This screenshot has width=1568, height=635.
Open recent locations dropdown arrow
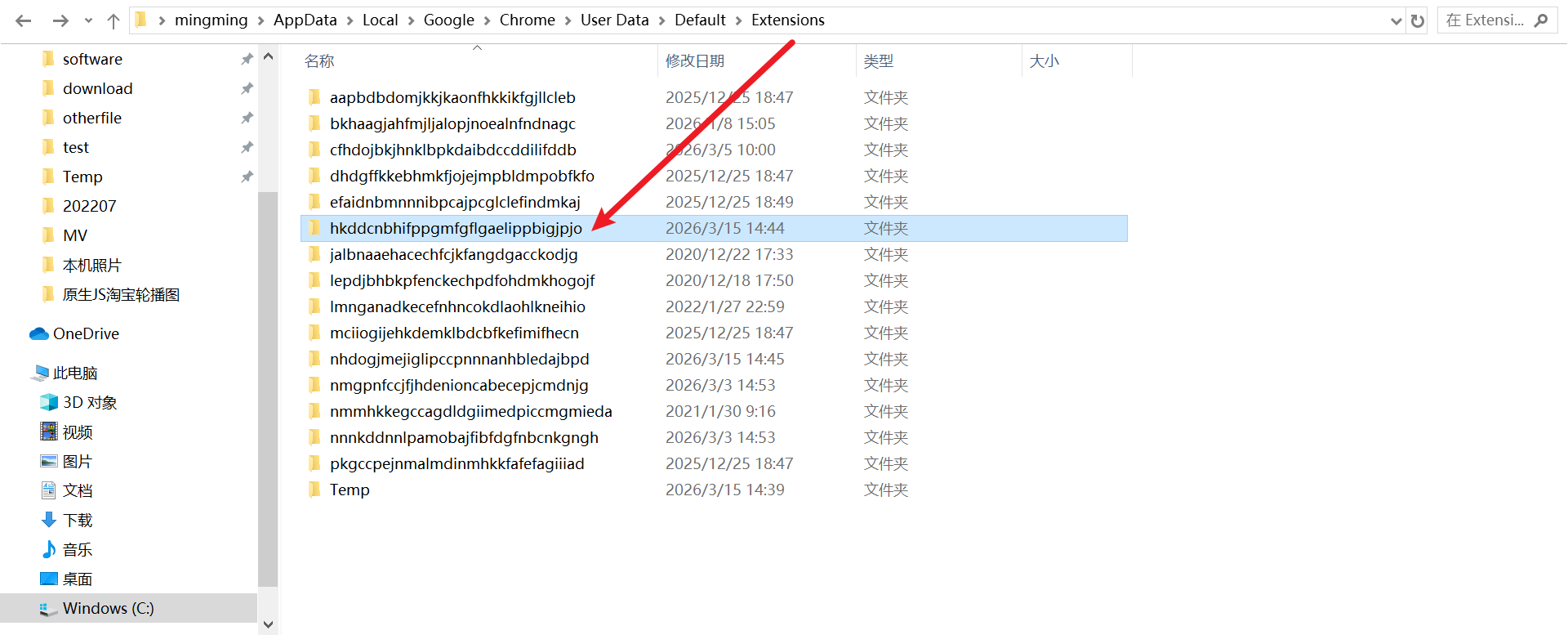click(88, 20)
